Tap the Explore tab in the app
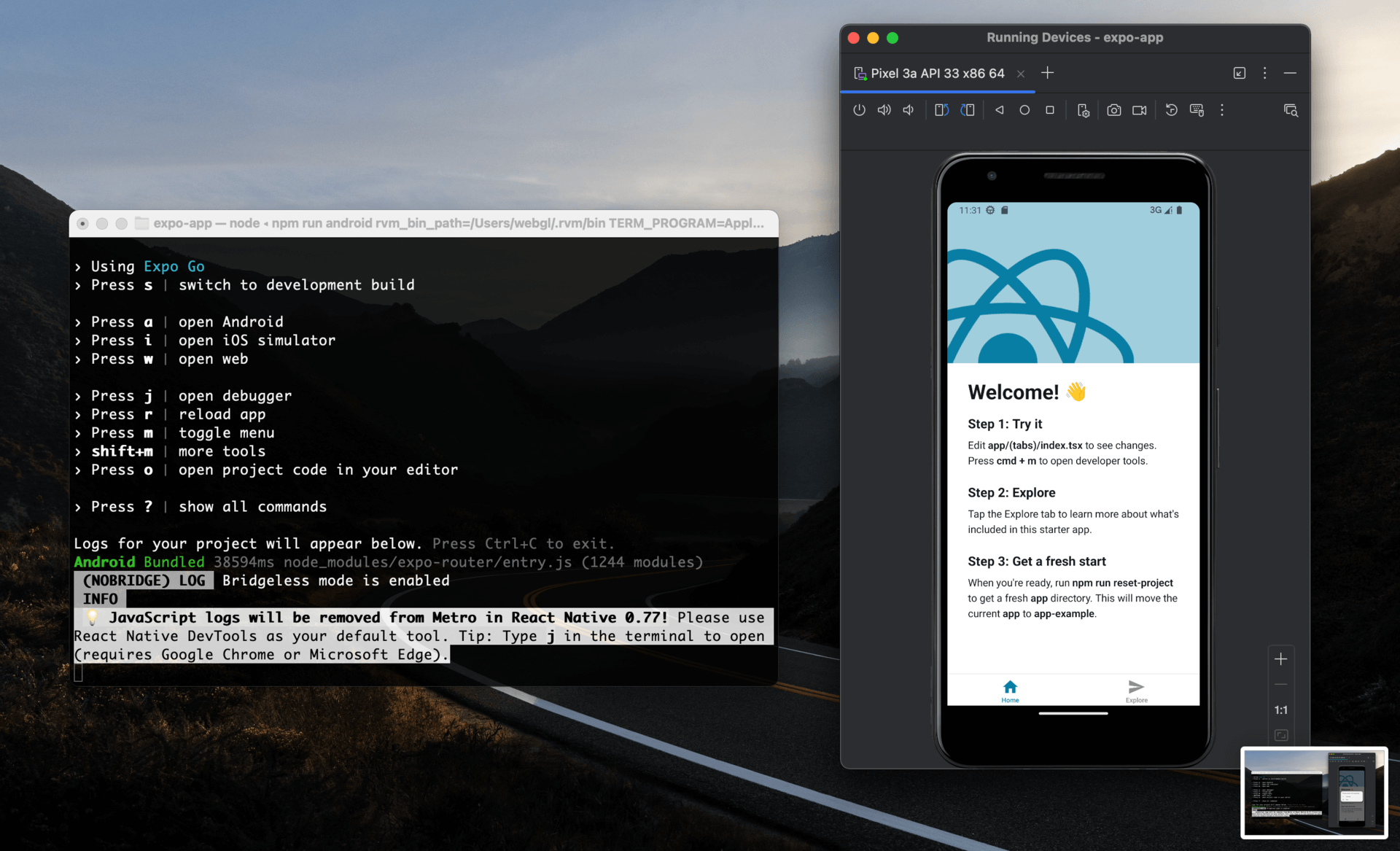 [x=1136, y=691]
